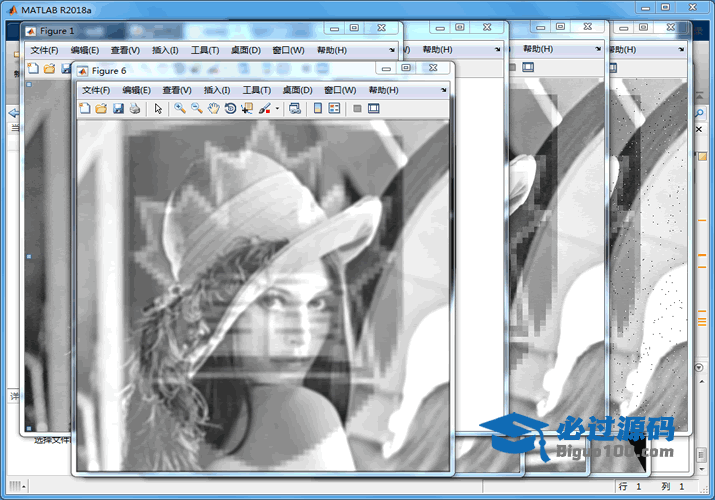
Task: Select the Pan hand tool in Figure 6
Action: [x=213, y=108]
